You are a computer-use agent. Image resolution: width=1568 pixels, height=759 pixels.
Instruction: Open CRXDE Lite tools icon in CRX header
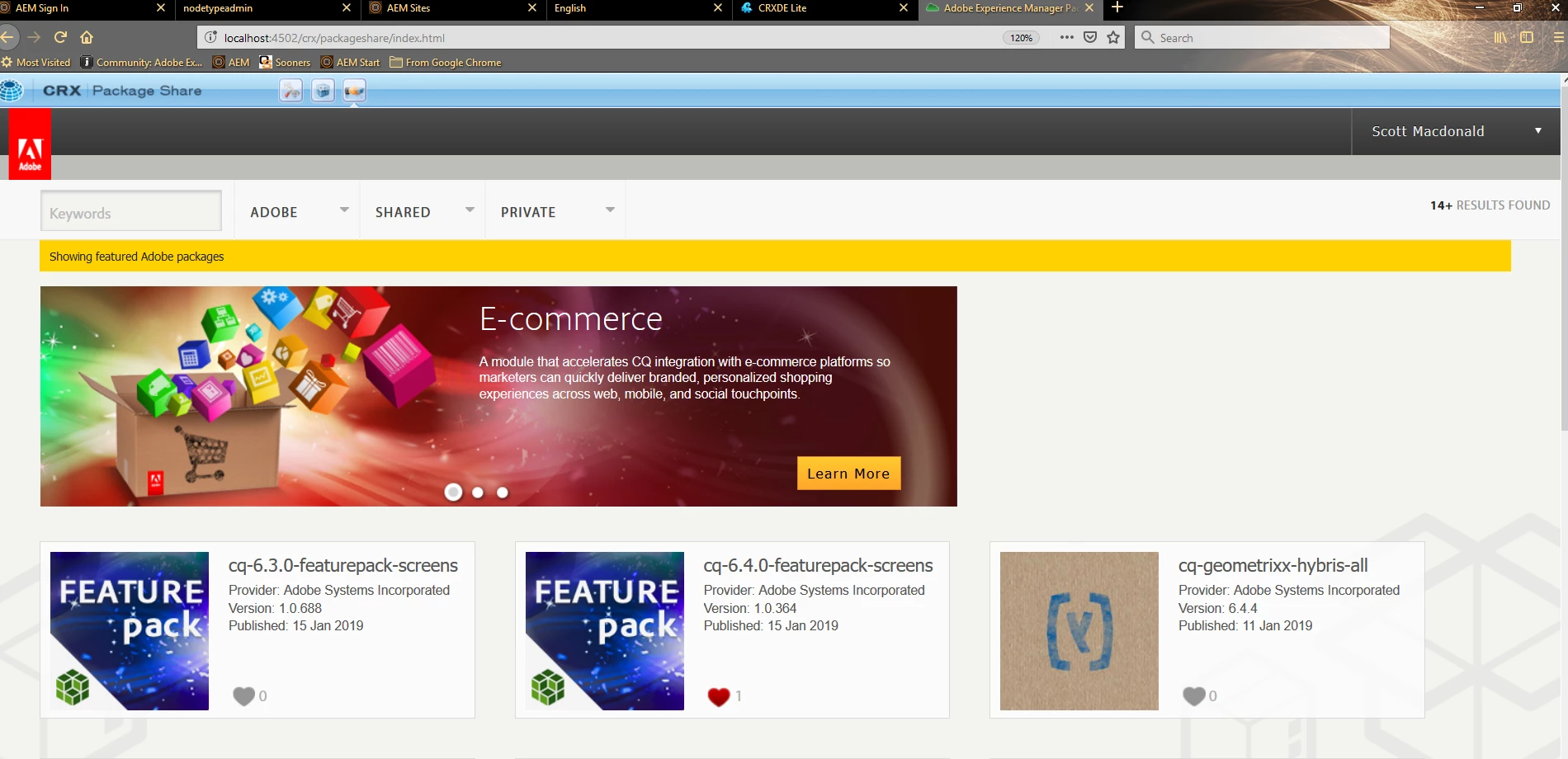291,91
